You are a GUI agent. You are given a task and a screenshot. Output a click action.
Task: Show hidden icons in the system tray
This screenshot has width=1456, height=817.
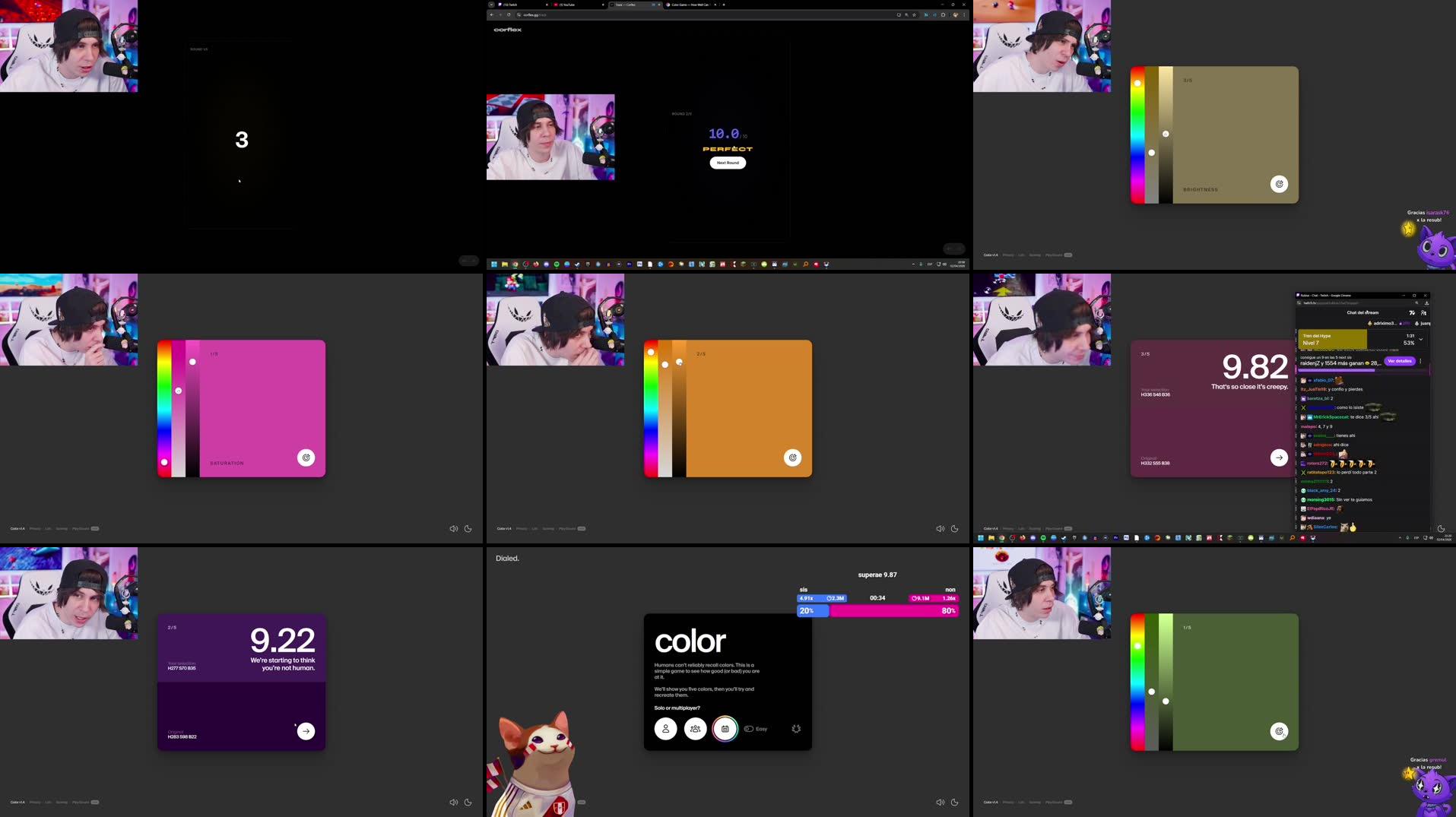tap(912, 264)
